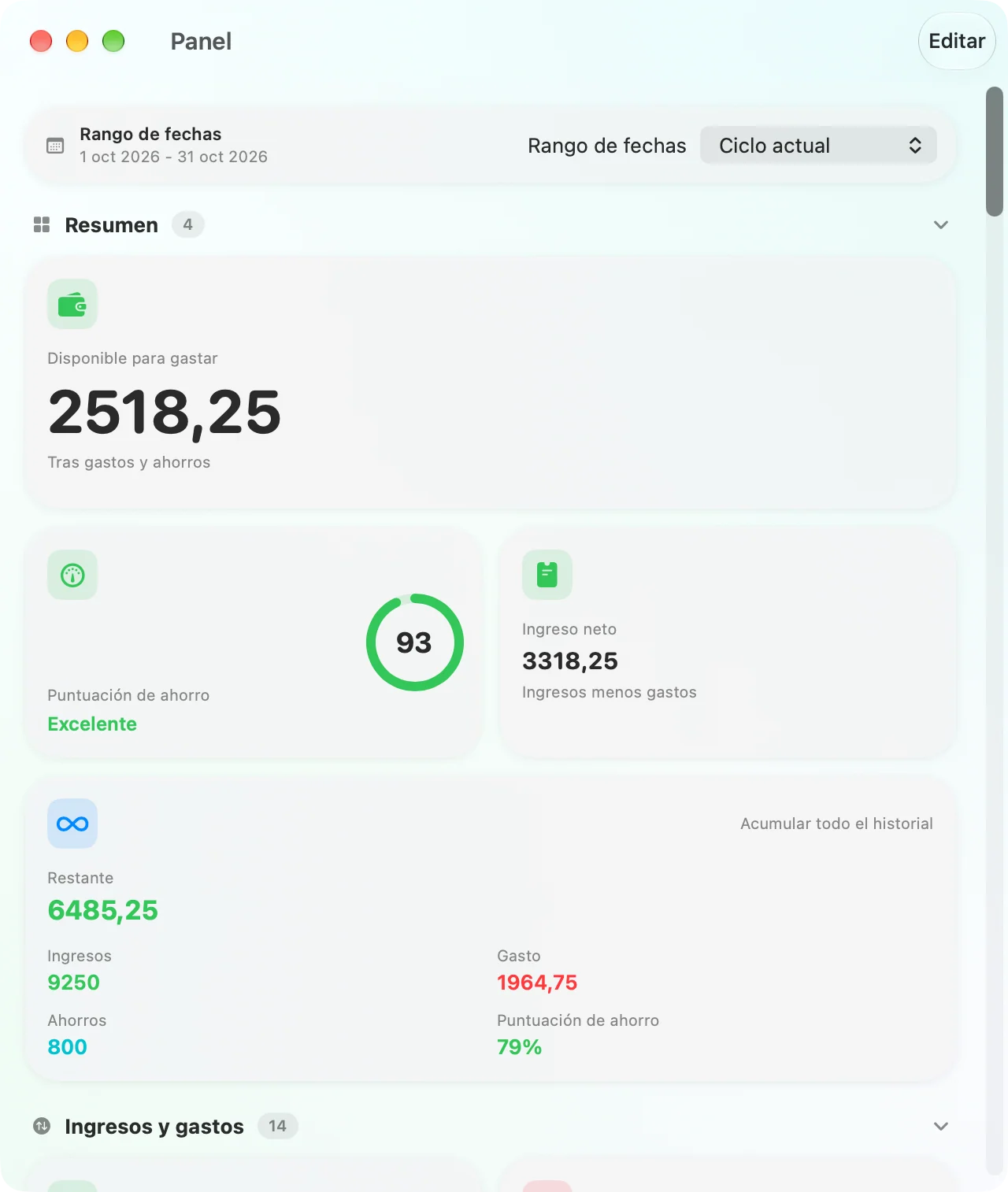Click the 3318,25 net income value
The width and height of the screenshot is (1008, 1192).
pyautogui.click(x=570, y=661)
